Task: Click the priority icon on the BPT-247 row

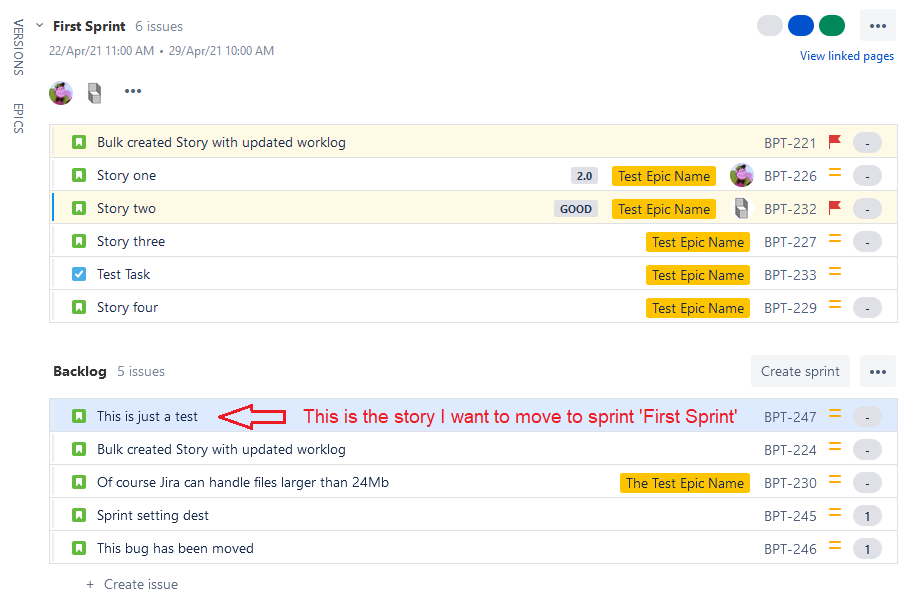Action: 837,415
